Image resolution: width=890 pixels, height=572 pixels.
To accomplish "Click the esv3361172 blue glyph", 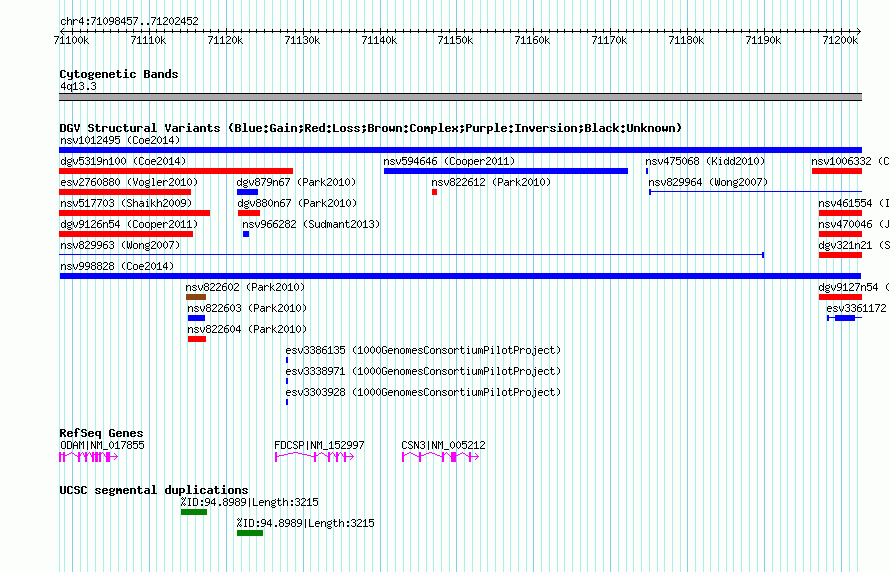I will [x=845, y=318].
